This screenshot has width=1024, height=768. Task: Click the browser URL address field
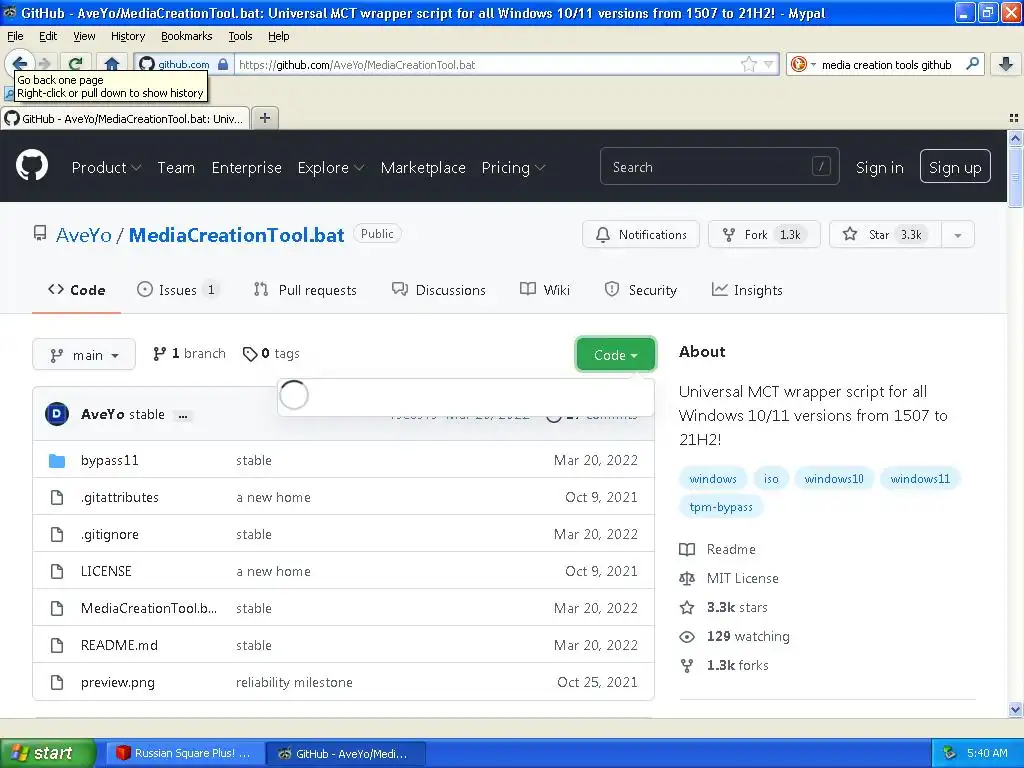point(487,64)
